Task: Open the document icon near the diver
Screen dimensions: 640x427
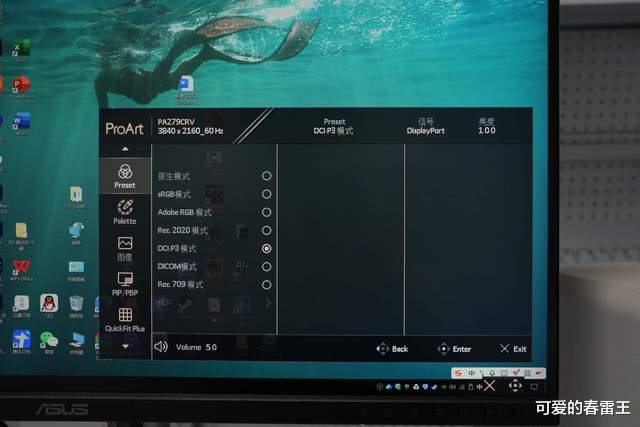Action: (186, 85)
